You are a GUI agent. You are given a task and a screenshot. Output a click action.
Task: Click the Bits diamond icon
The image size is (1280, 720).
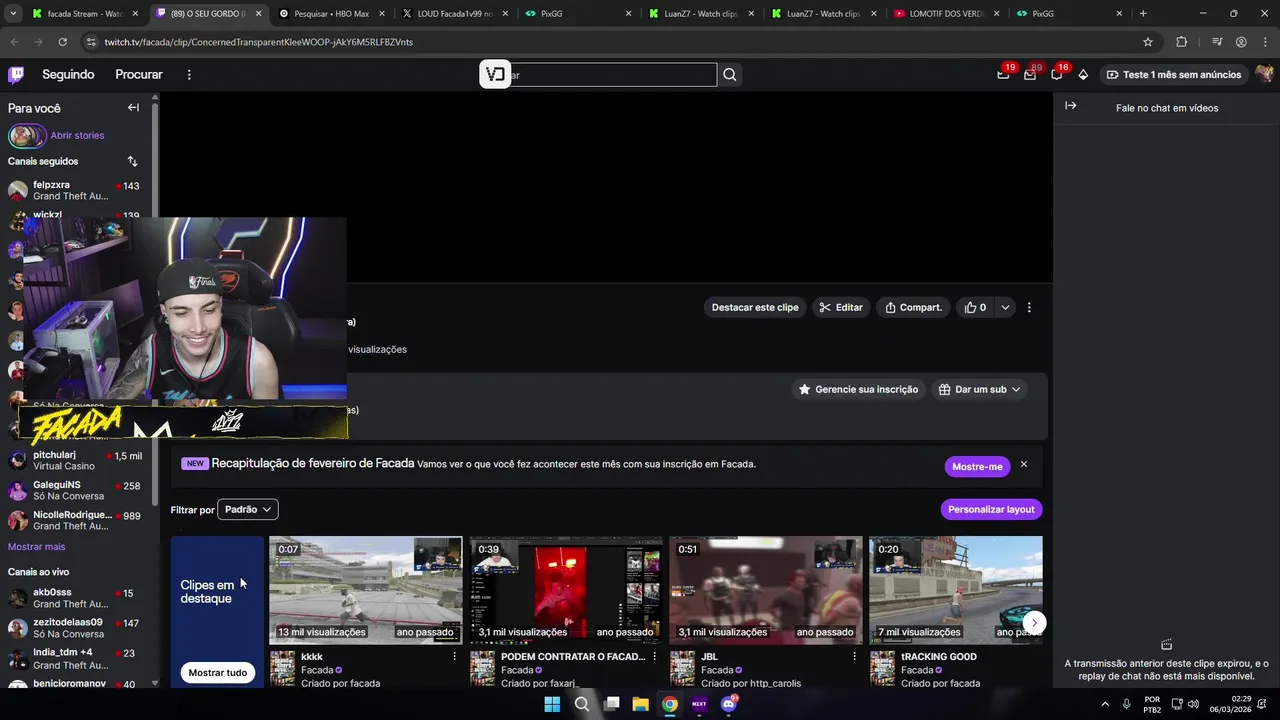coord(1083,75)
